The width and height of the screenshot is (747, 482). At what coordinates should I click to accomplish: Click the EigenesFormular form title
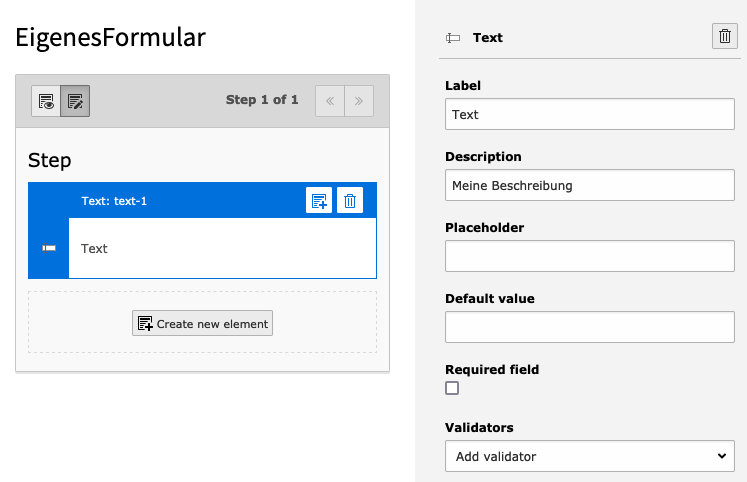click(x=111, y=37)
